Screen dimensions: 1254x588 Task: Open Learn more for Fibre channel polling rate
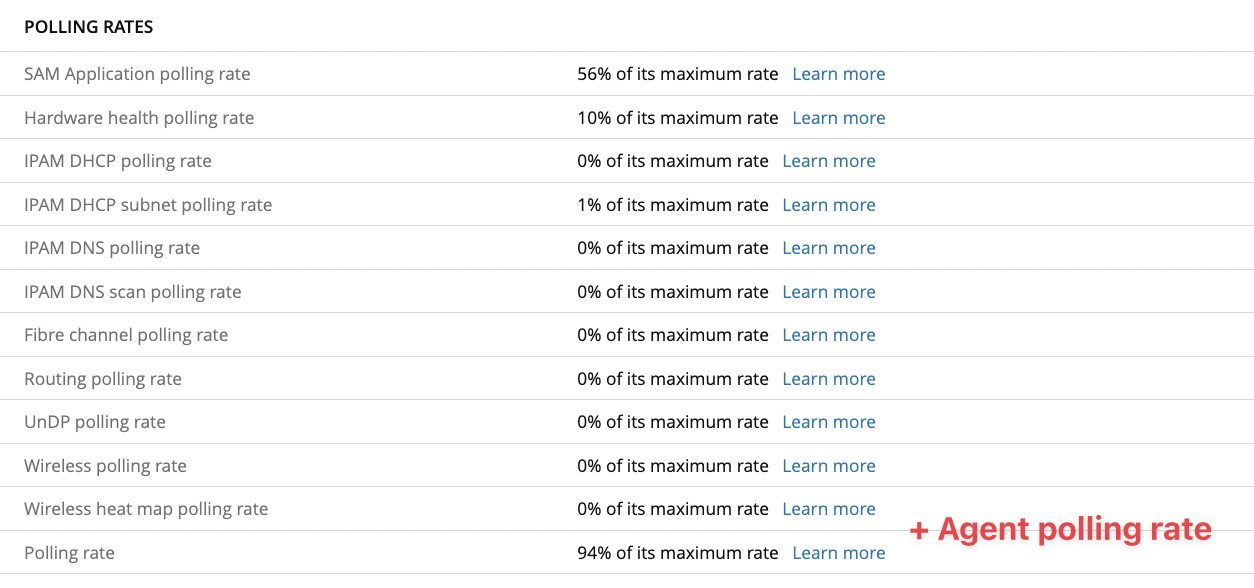[828, 335]
